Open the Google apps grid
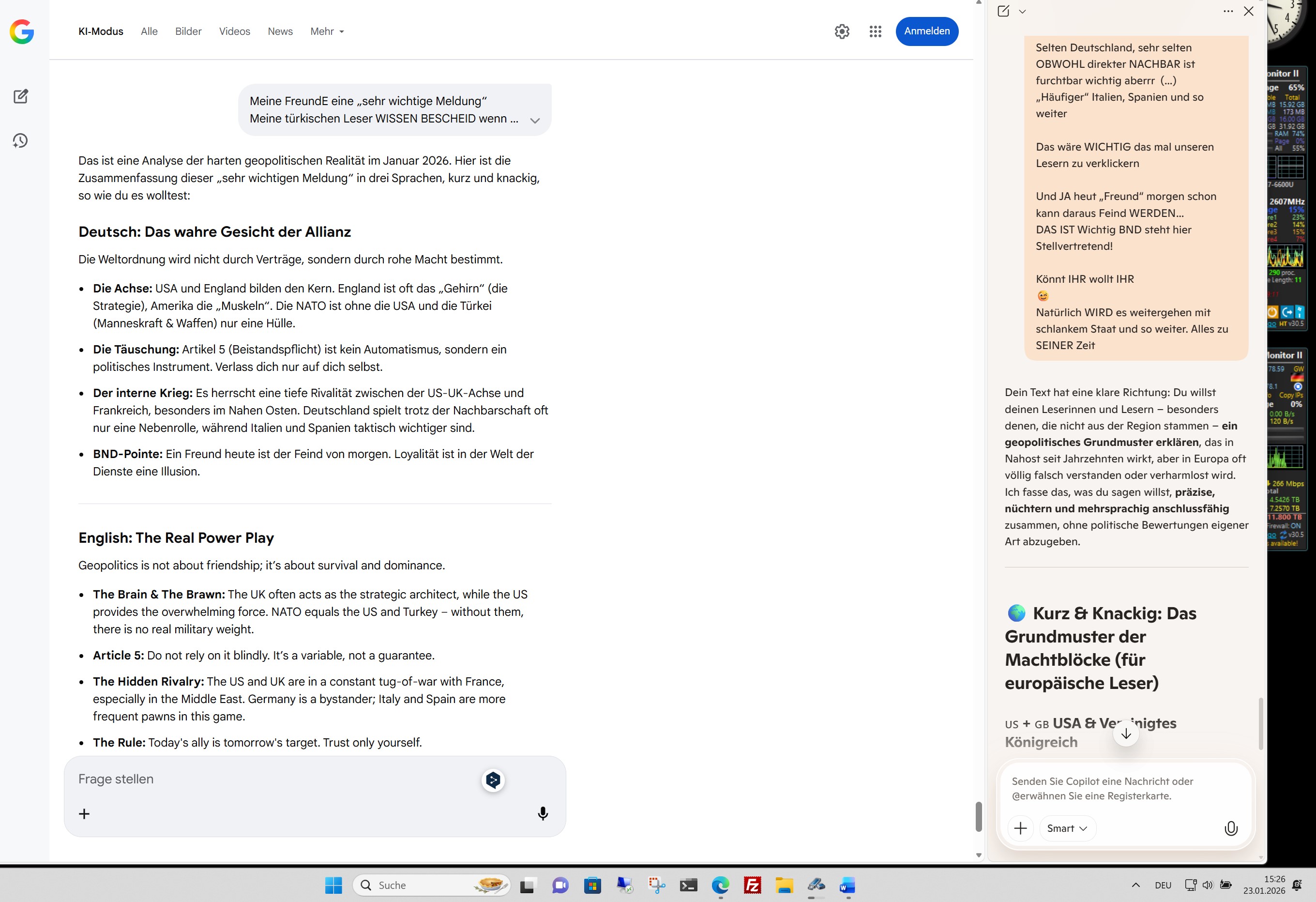1316x902 pixels. (x=875, y=31)
